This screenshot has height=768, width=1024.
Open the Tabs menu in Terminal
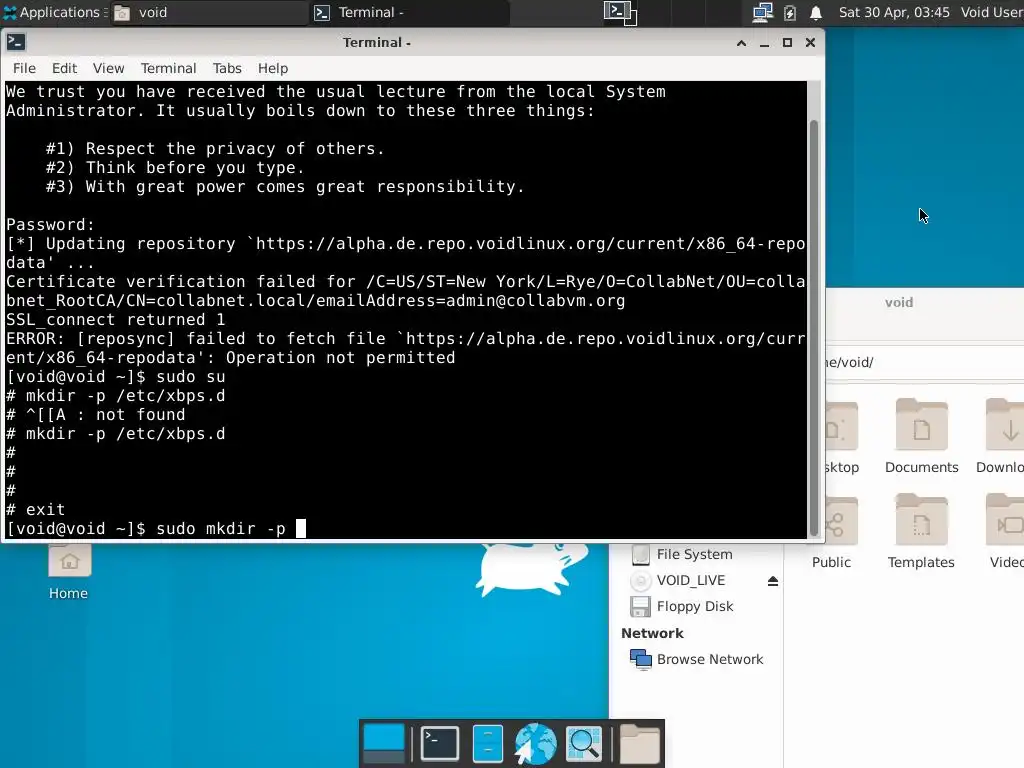coord(227,68)
